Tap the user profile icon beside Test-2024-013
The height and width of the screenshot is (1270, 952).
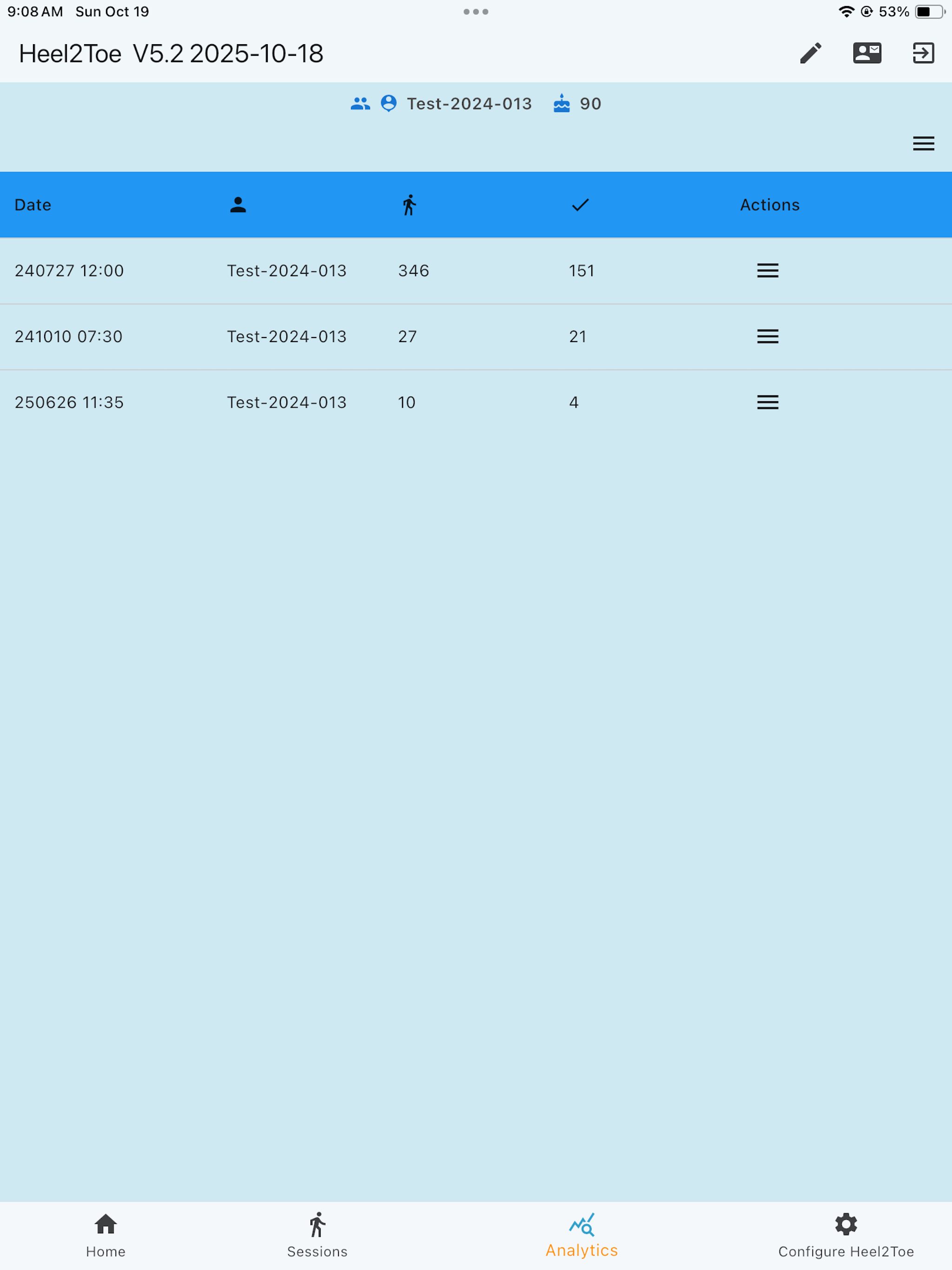click(389, 104)
